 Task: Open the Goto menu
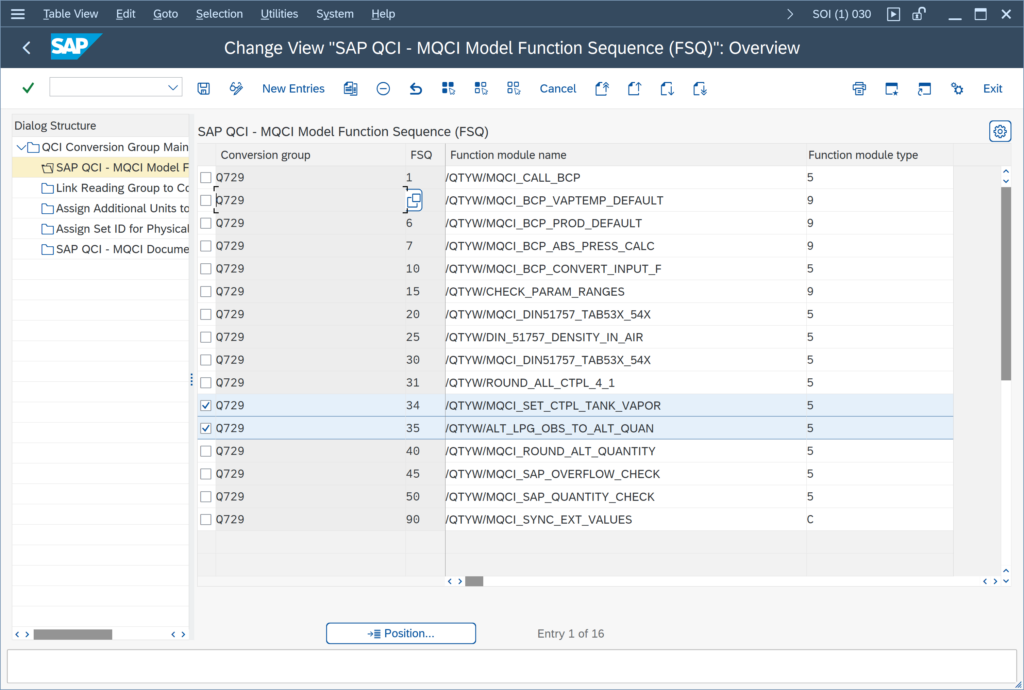coord(165,14)
